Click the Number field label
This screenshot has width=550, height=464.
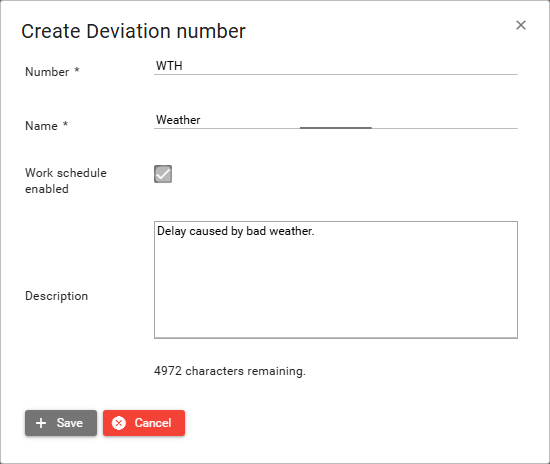click(52, 72)
